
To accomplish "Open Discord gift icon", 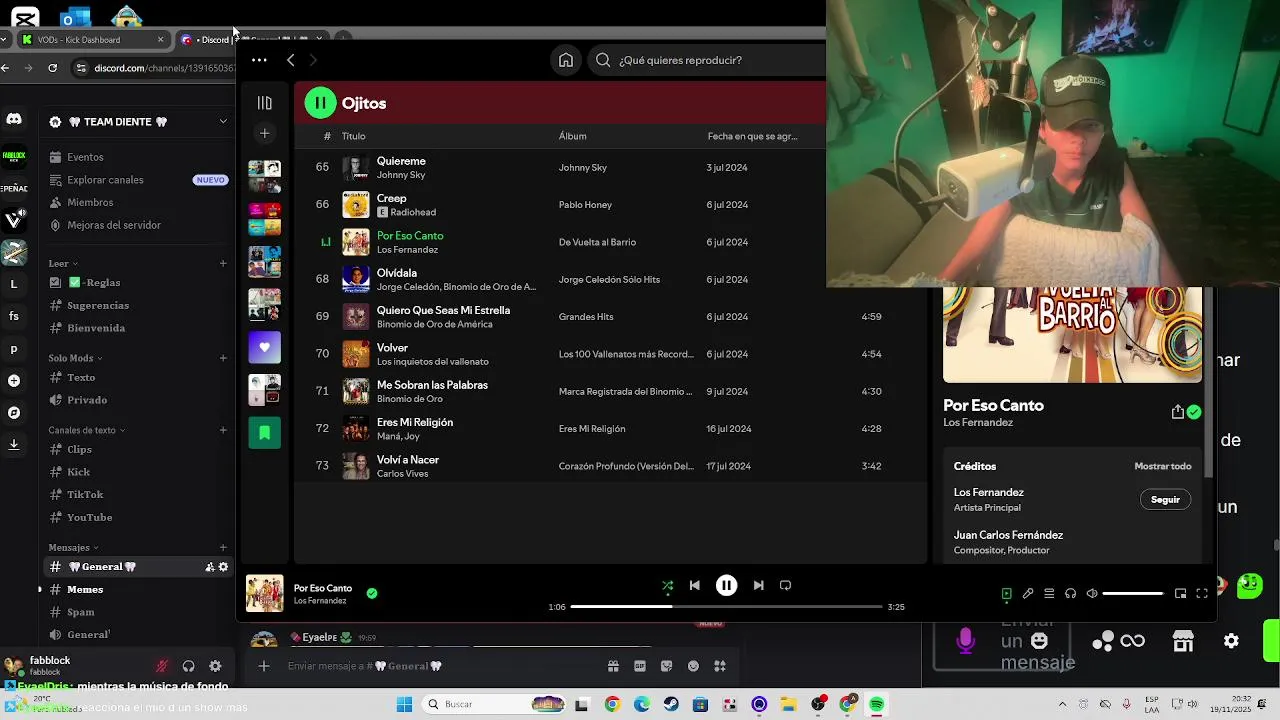I will (613, 666).
